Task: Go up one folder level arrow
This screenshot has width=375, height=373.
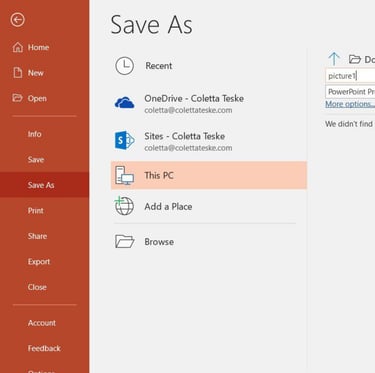Action: tap(334, 59)
